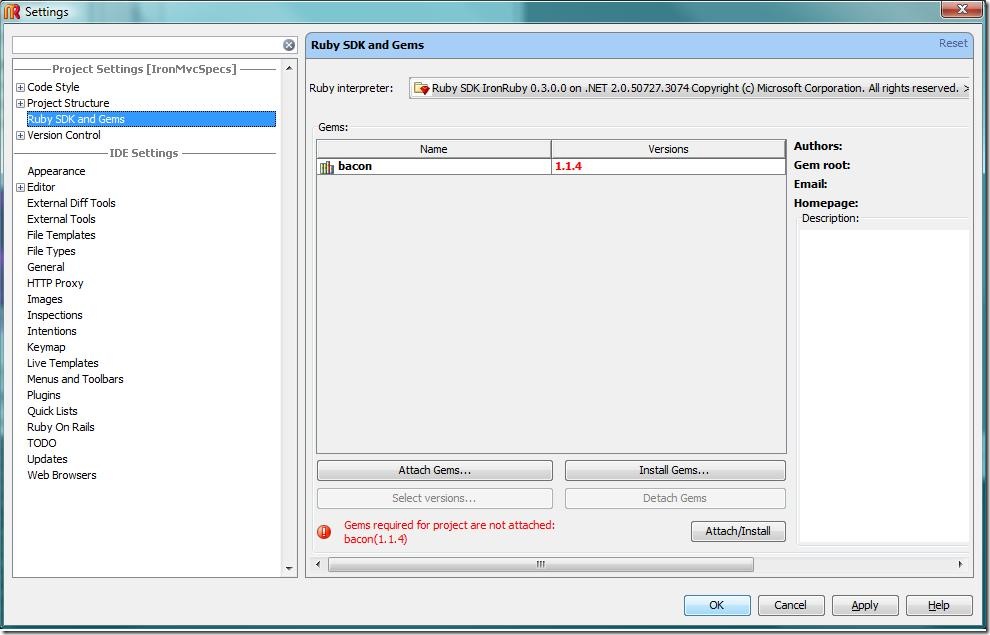Click the Install Gems... button
990x635 pixels.
(x=675, y=470)
